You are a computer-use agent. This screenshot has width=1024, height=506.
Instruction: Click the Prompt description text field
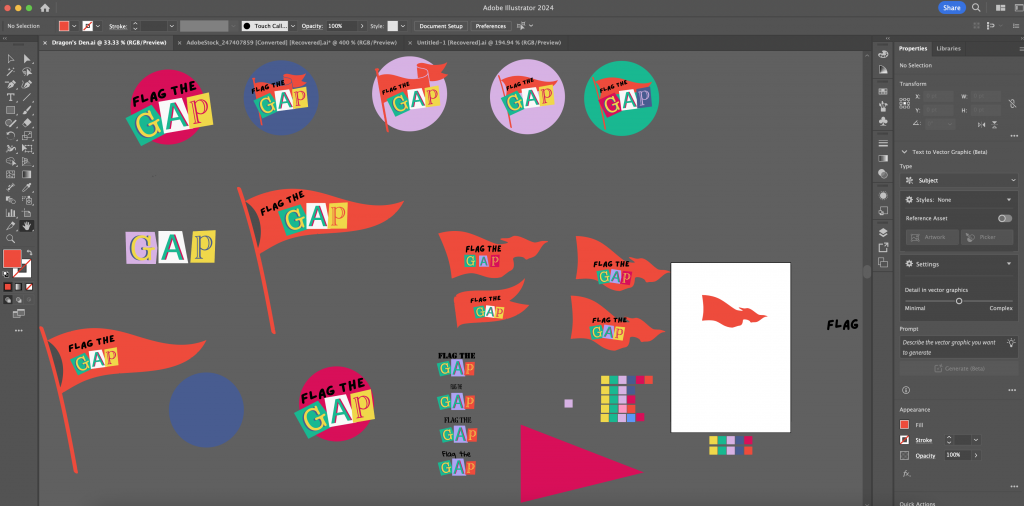[x=959, y=347]
